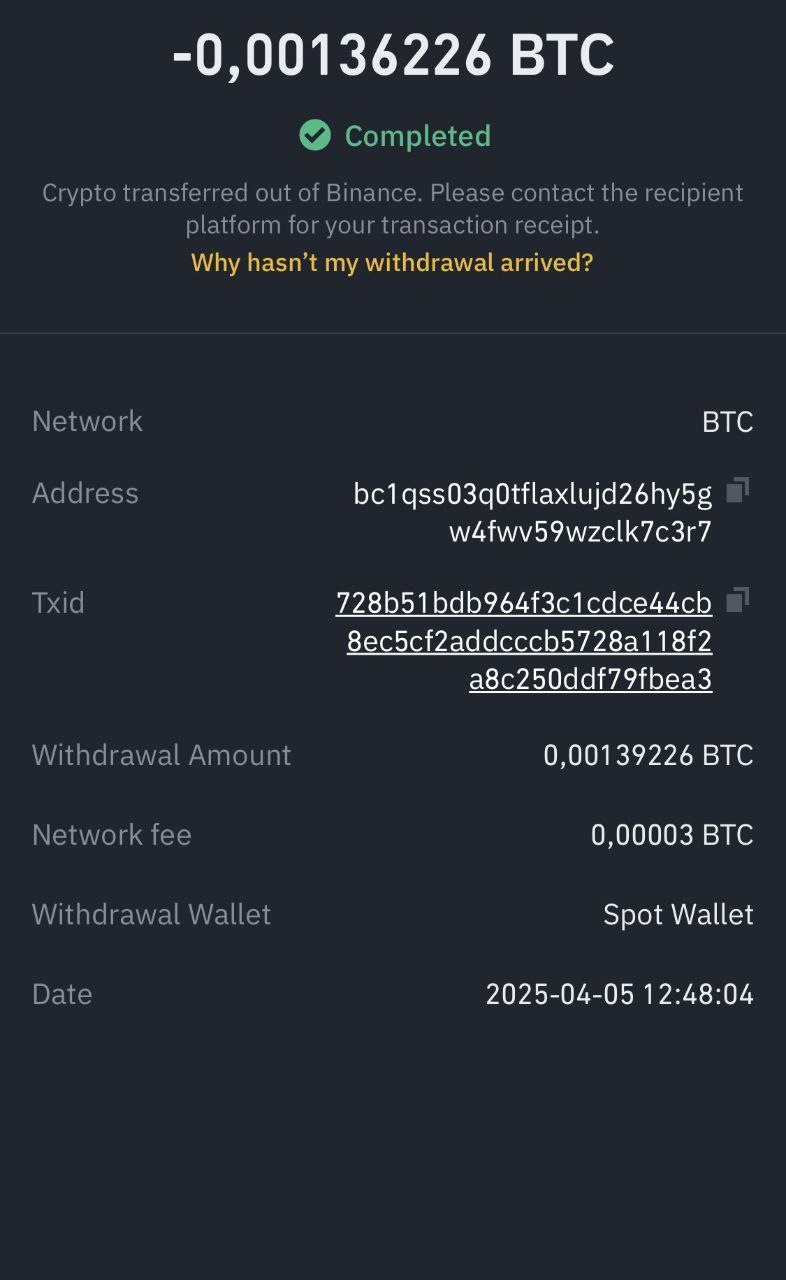Tap the Completed status label
The width and height of the screenshot is (786, 1280).
(418, 136)
